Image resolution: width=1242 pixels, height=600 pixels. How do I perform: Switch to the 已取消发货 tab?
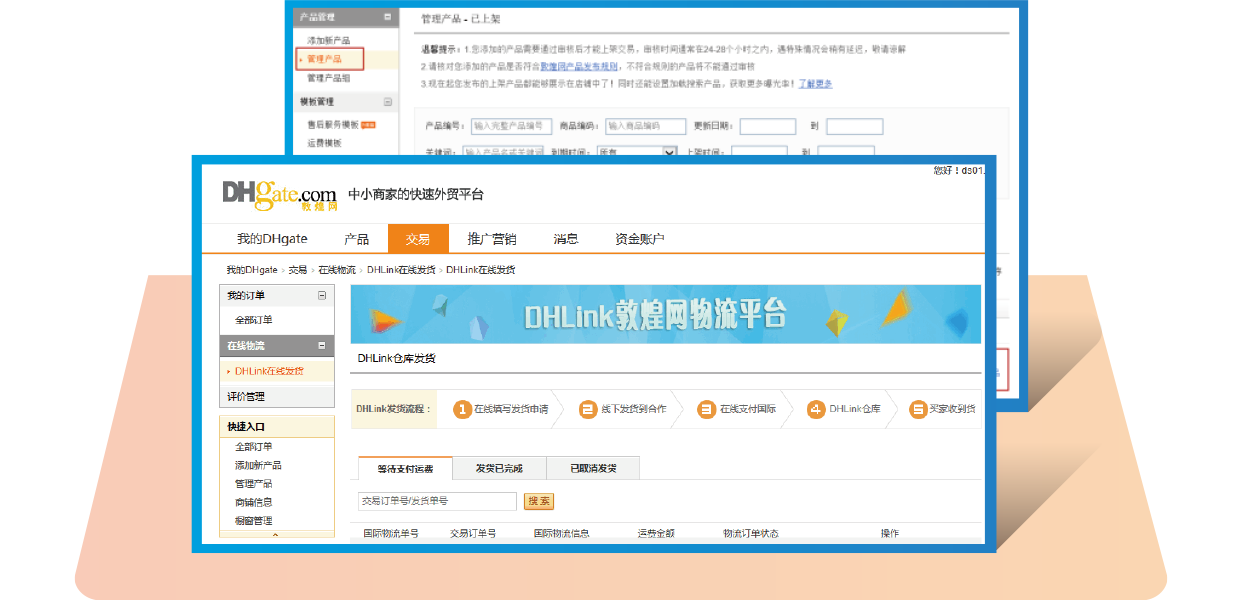point(593,468)
